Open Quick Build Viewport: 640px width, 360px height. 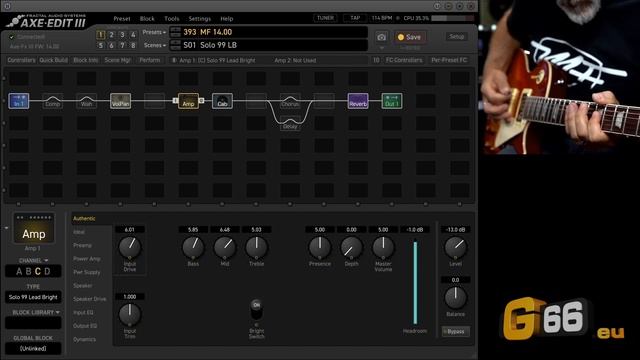pos(53,60)
